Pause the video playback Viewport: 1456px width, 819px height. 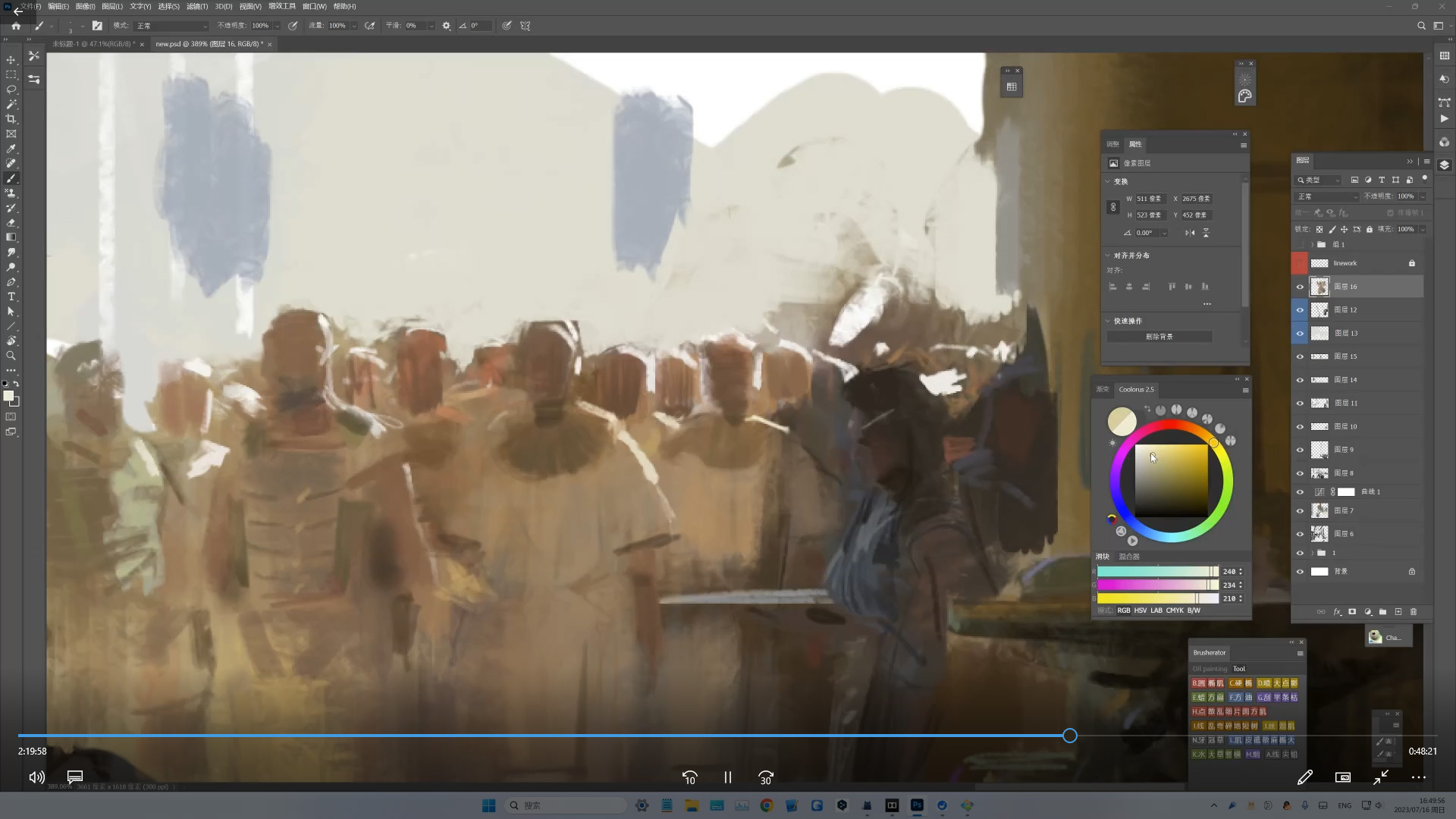pos(728,777)
